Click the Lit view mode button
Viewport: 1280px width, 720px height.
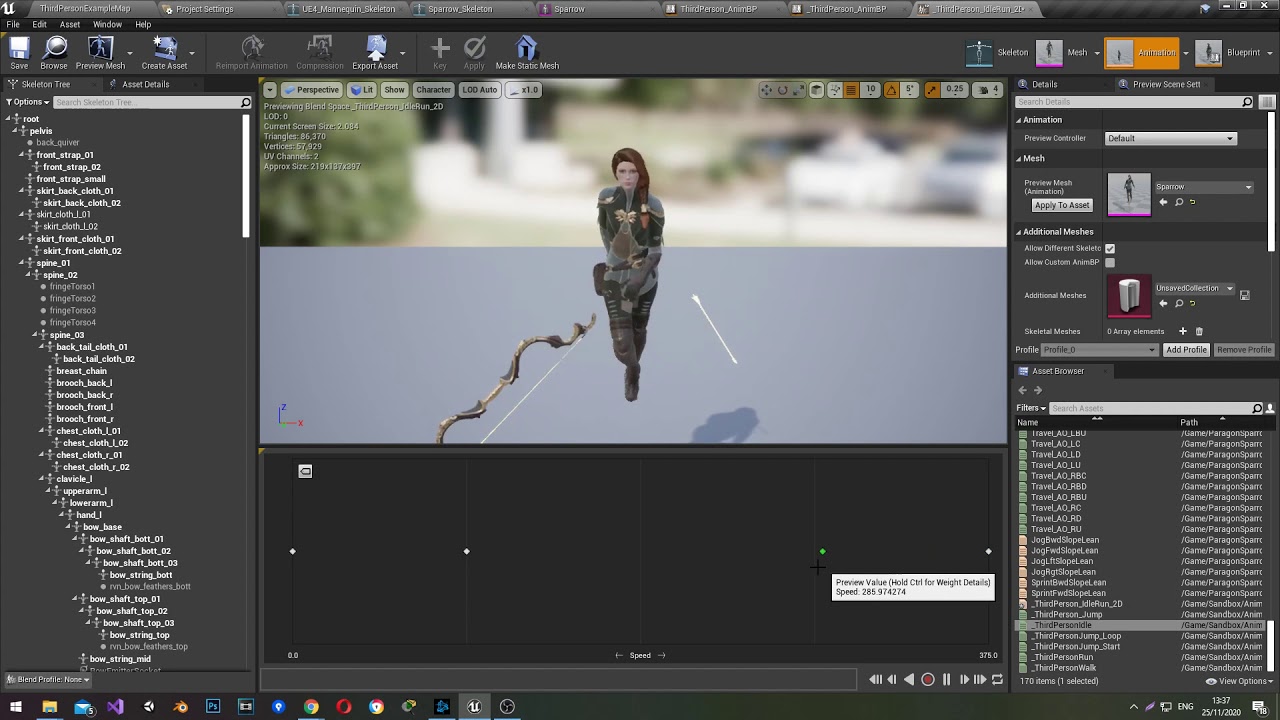click(362, 90)
